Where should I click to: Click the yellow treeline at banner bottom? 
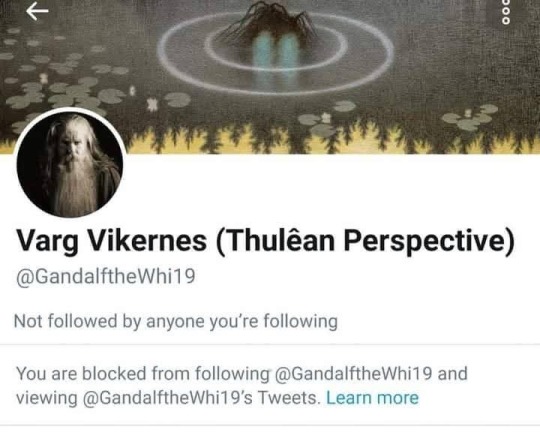(331, 138)
